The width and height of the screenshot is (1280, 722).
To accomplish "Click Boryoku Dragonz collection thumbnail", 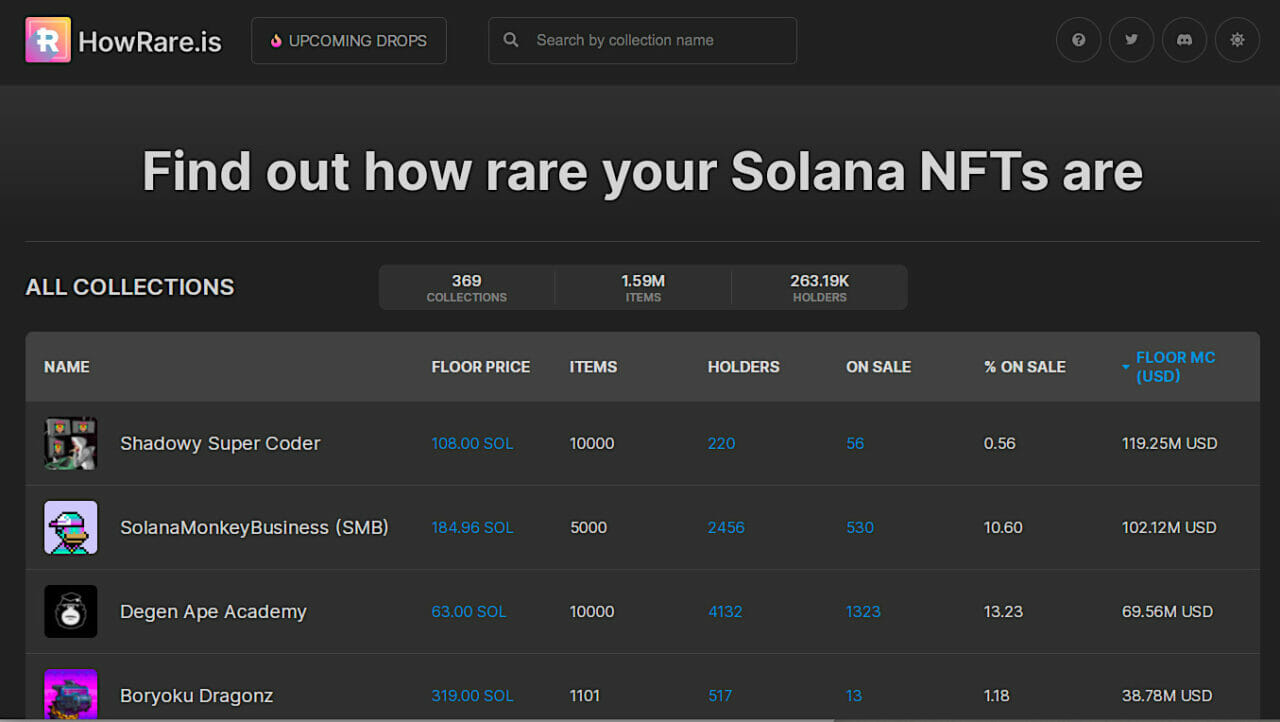I will tap(71, 694).
